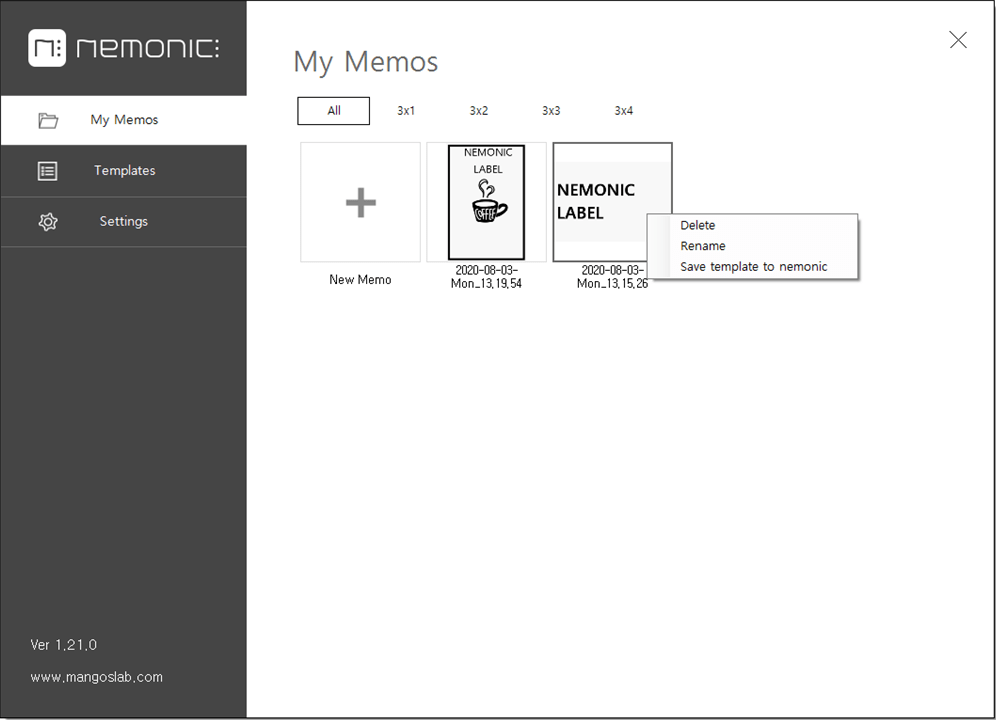Click the nemonic logo icon
The image size is (996, 720).
coord(47,48)
